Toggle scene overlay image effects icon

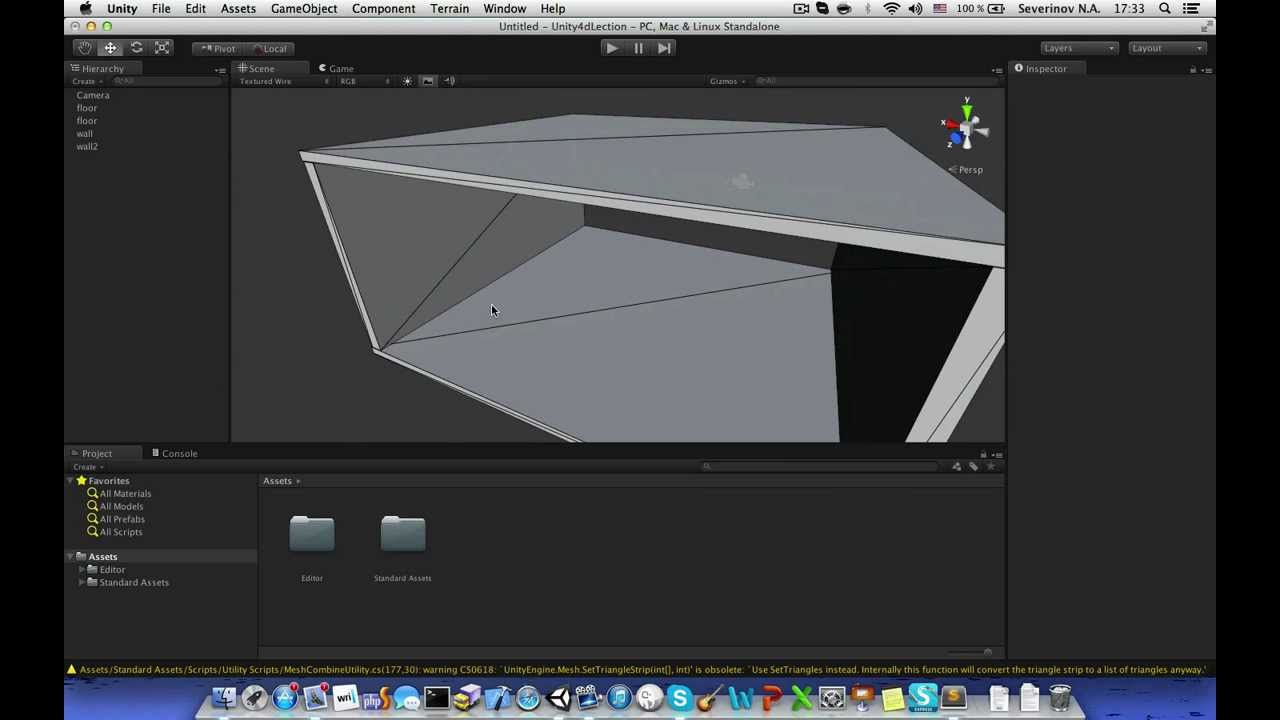click(428, 81)
